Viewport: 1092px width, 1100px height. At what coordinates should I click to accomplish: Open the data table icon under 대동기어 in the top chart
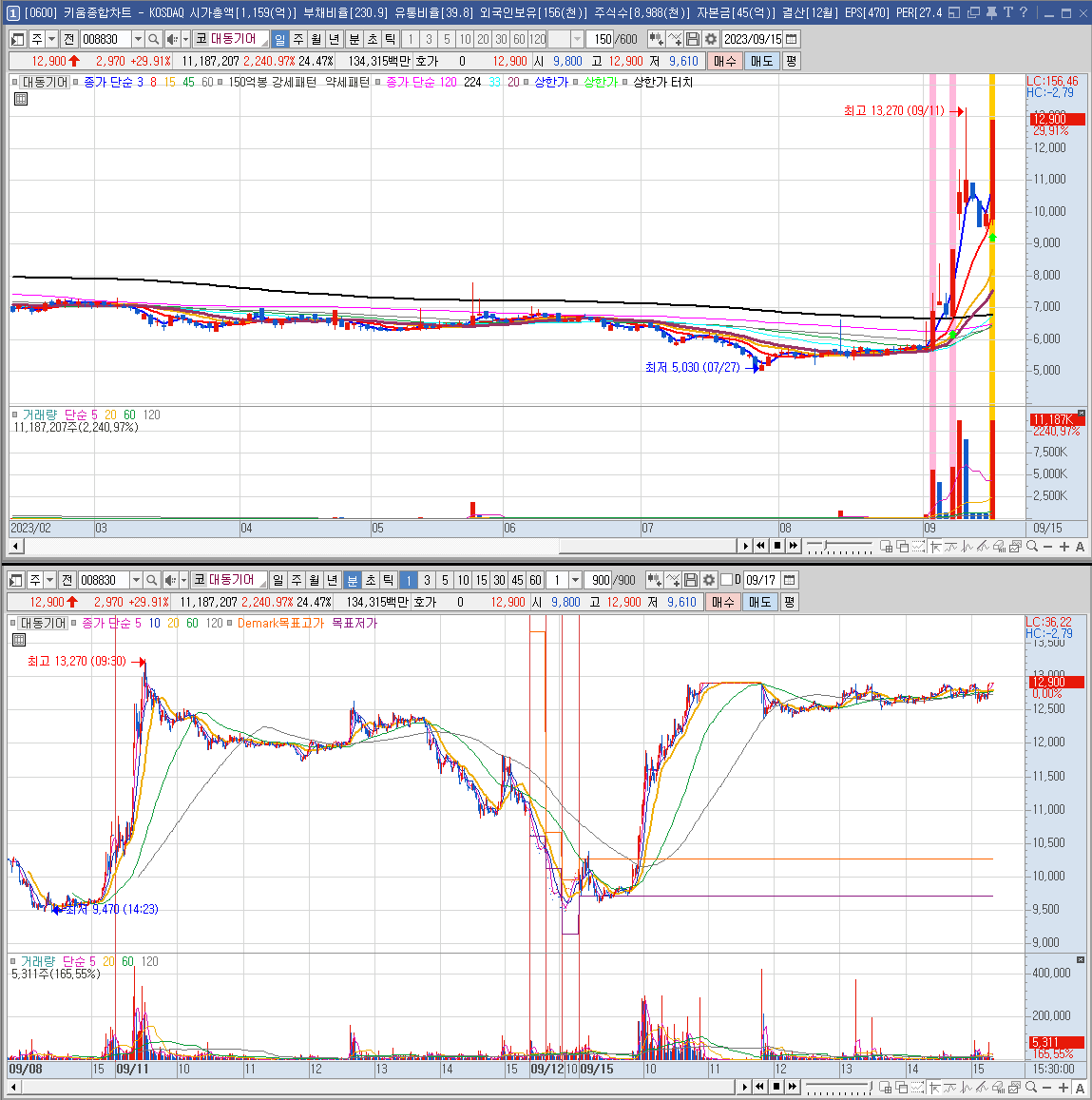[21, 99]
